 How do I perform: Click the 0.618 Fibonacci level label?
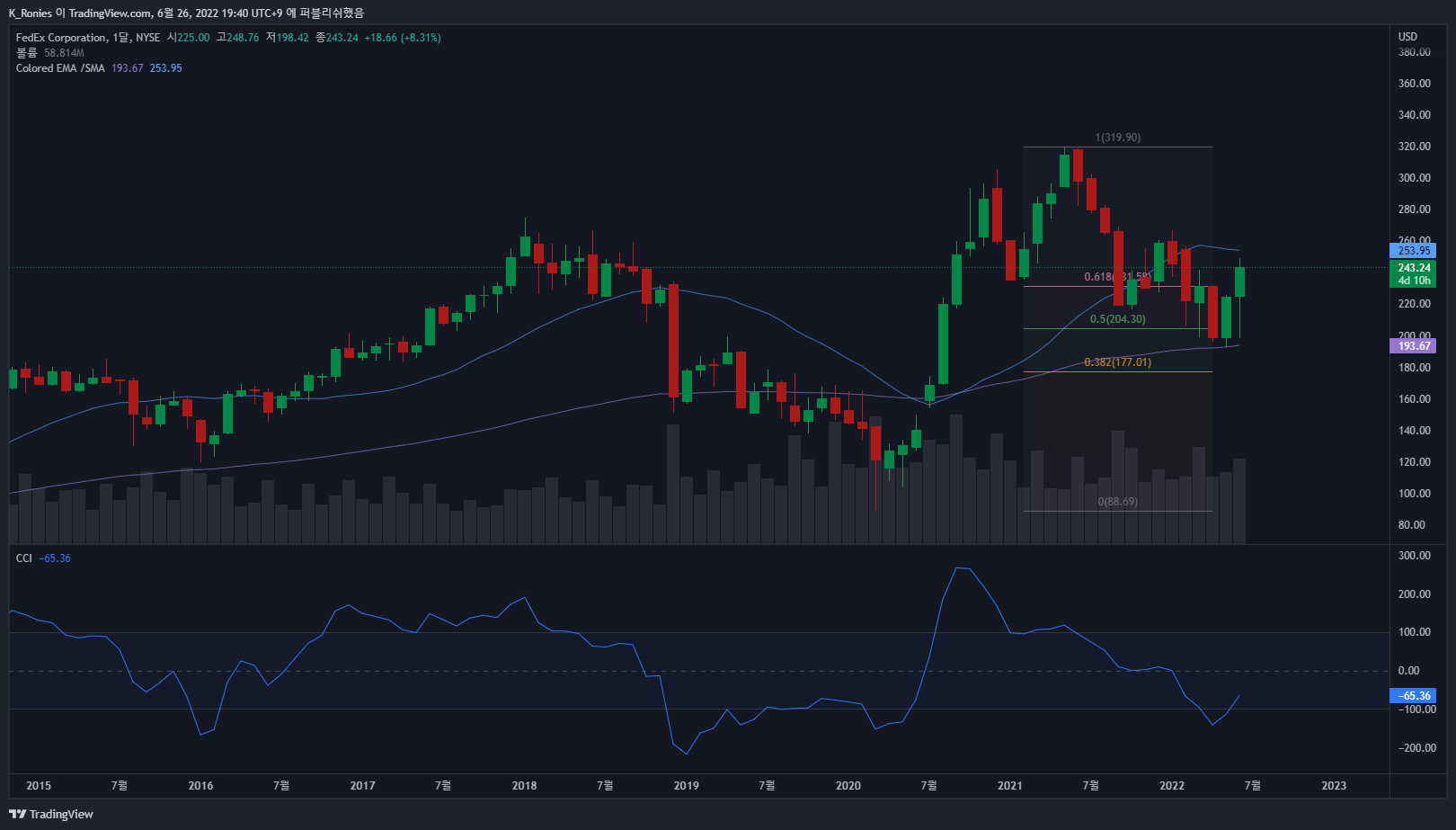tap(1117, 277)
